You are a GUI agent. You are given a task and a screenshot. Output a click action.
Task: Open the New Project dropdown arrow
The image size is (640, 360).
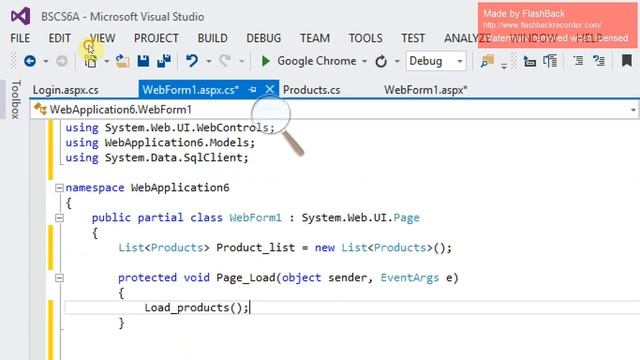click(106, 62)
